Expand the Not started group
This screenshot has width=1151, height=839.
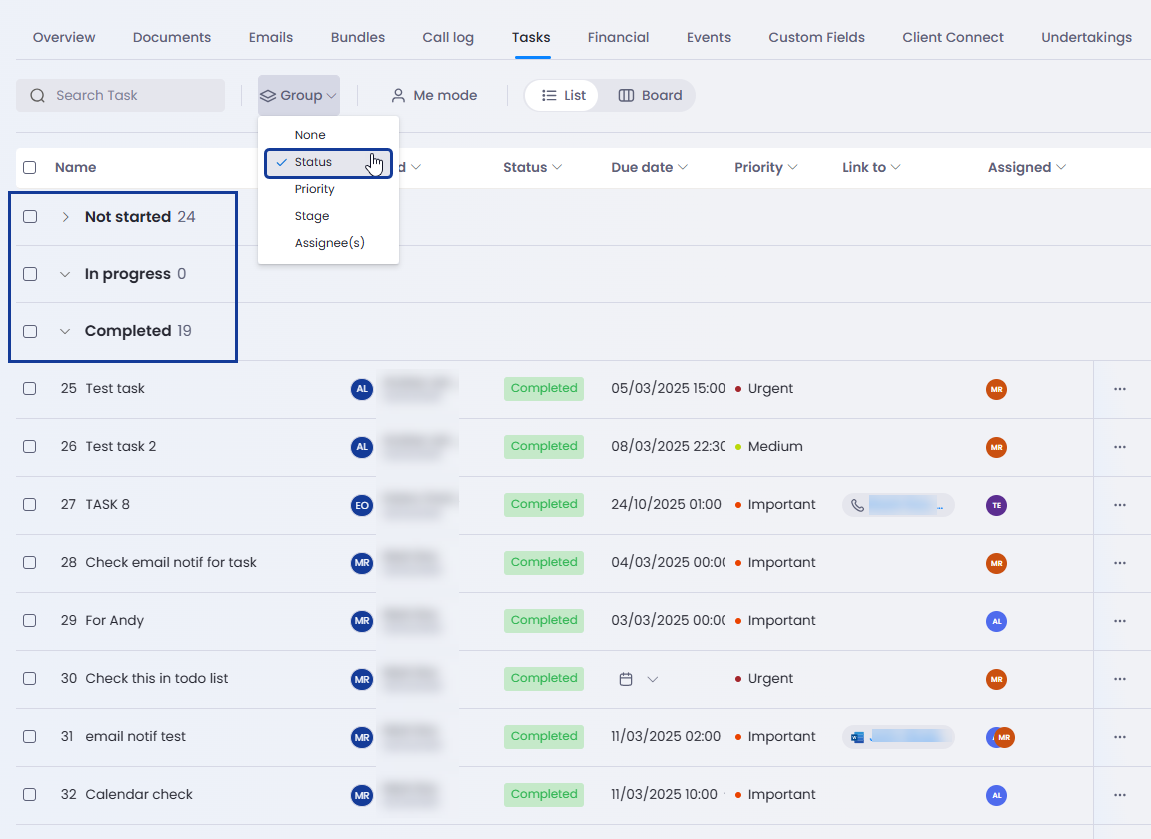(65, 217)
